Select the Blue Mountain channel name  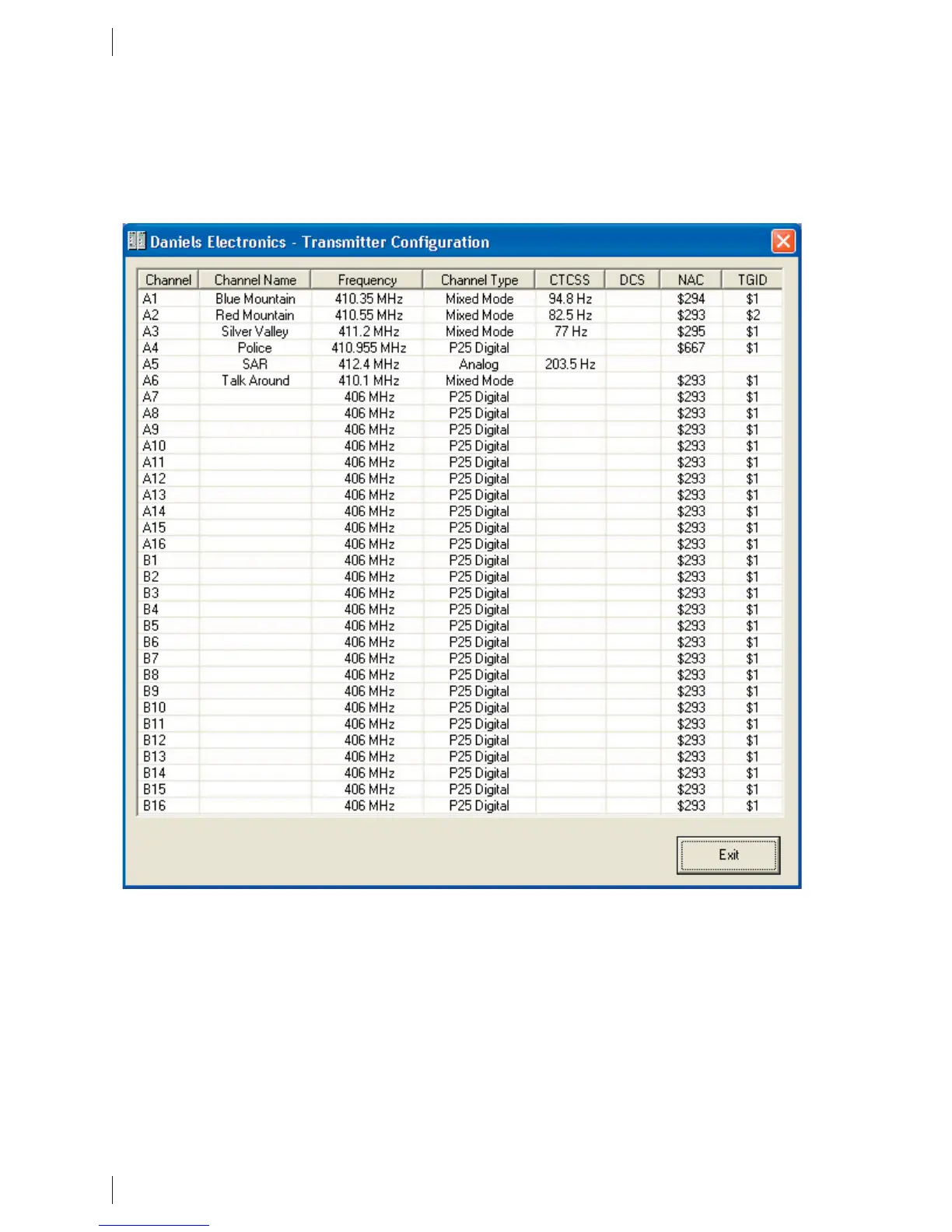[x=255, y=299]
